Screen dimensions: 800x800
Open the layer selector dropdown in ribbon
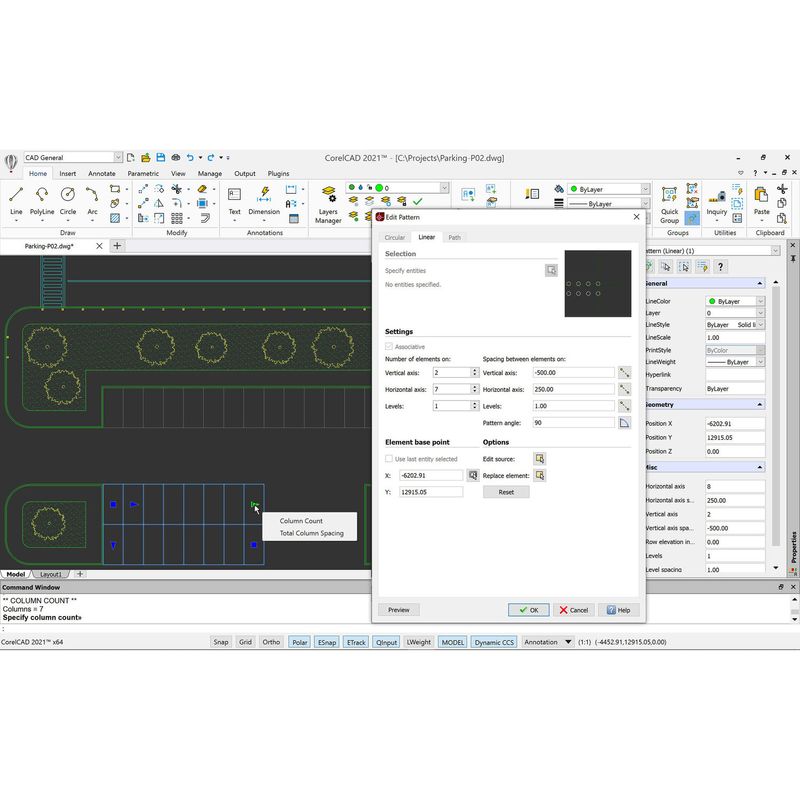click(444, 188)
